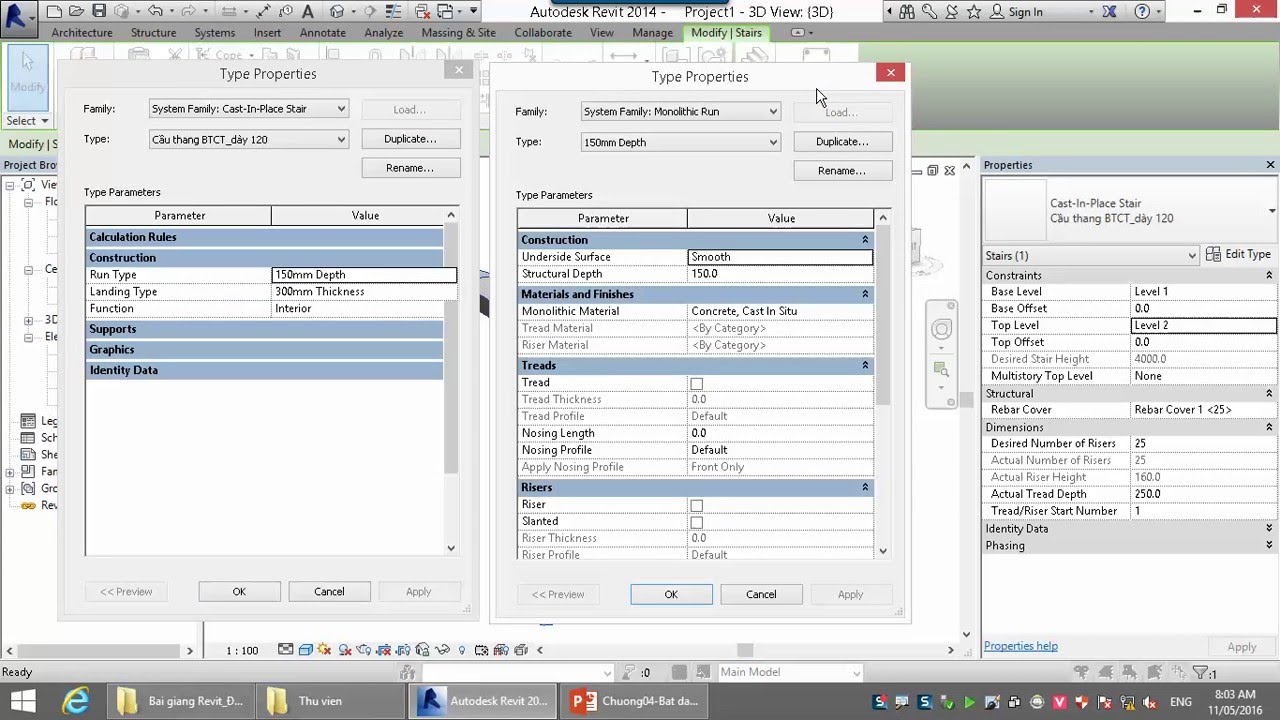Screen dimensions: 1280x720
Task: Click the Undo arrow icon
Action: coord(155,12)
